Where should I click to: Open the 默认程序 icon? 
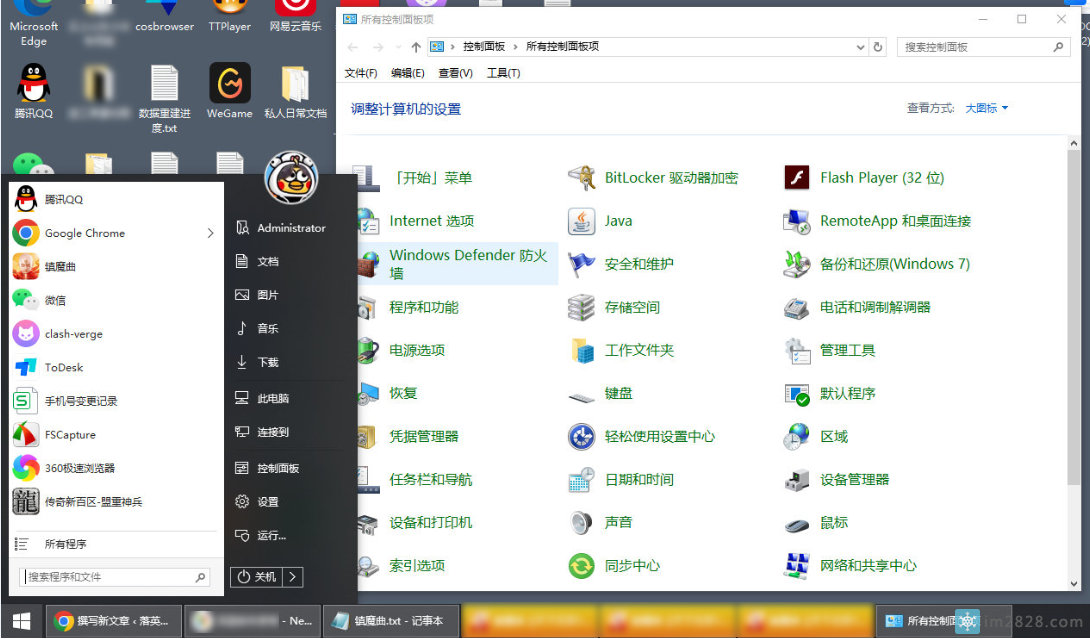tap(797, 394)
